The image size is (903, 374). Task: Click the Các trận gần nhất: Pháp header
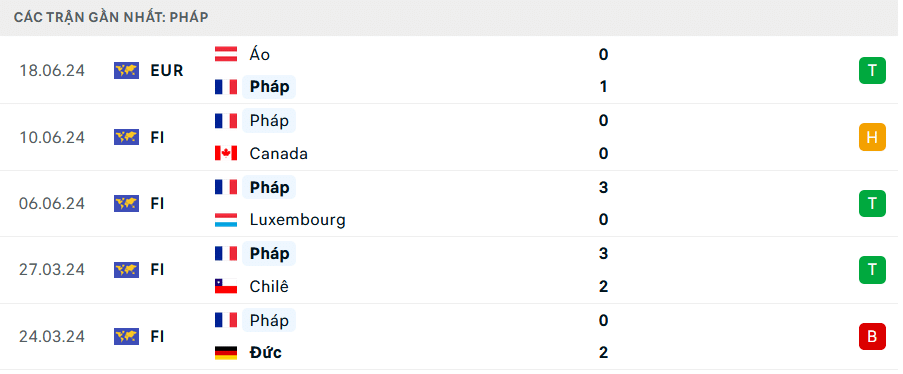coord(111,17)
